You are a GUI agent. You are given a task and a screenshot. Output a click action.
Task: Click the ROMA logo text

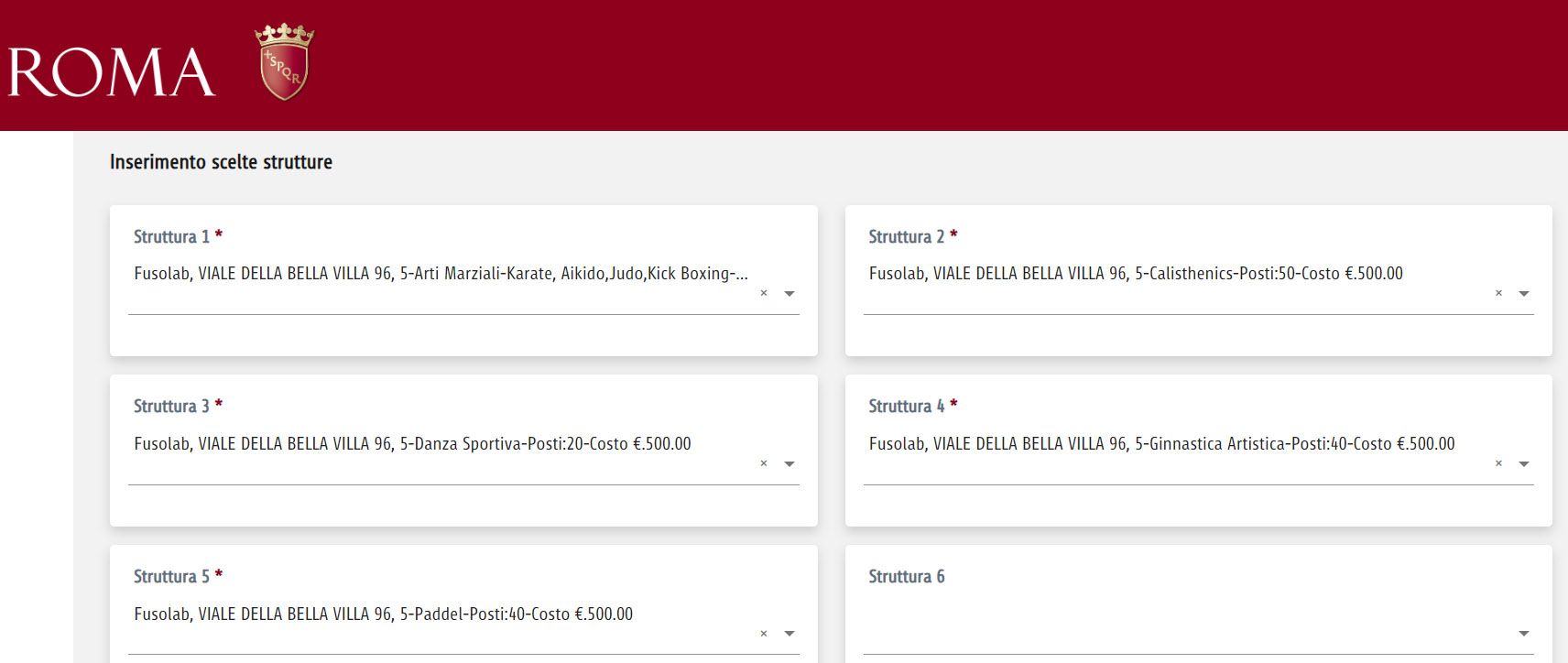click(x=112, y=72)
